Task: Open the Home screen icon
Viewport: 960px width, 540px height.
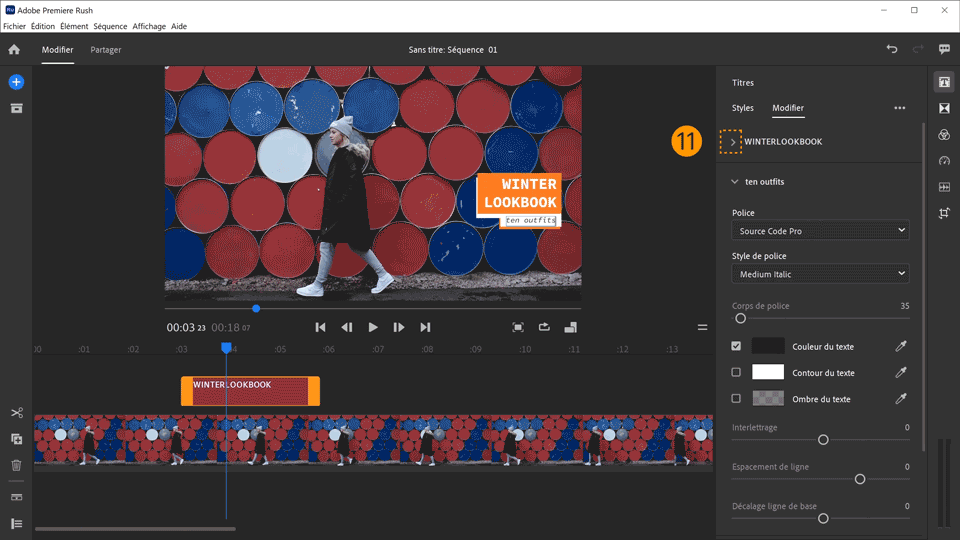Action: point(14,49)
